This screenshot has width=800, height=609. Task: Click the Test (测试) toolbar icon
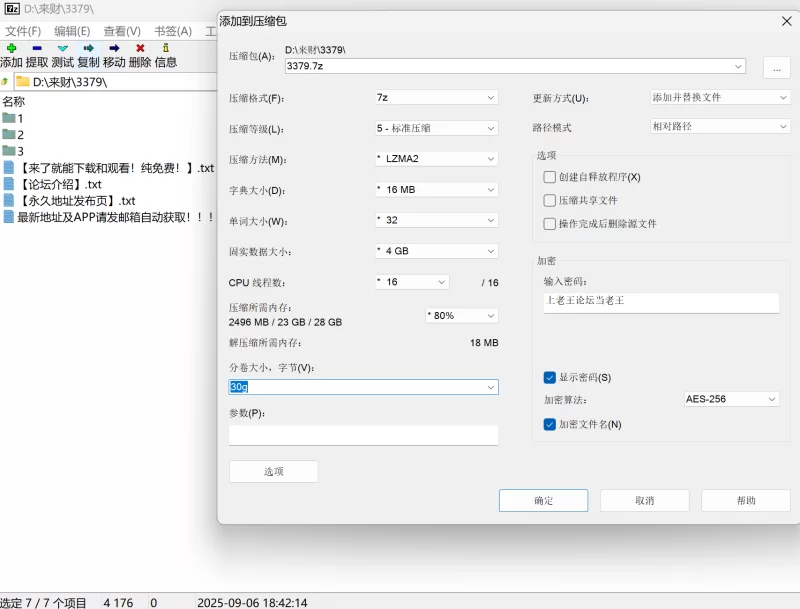[x=63, y=48]
